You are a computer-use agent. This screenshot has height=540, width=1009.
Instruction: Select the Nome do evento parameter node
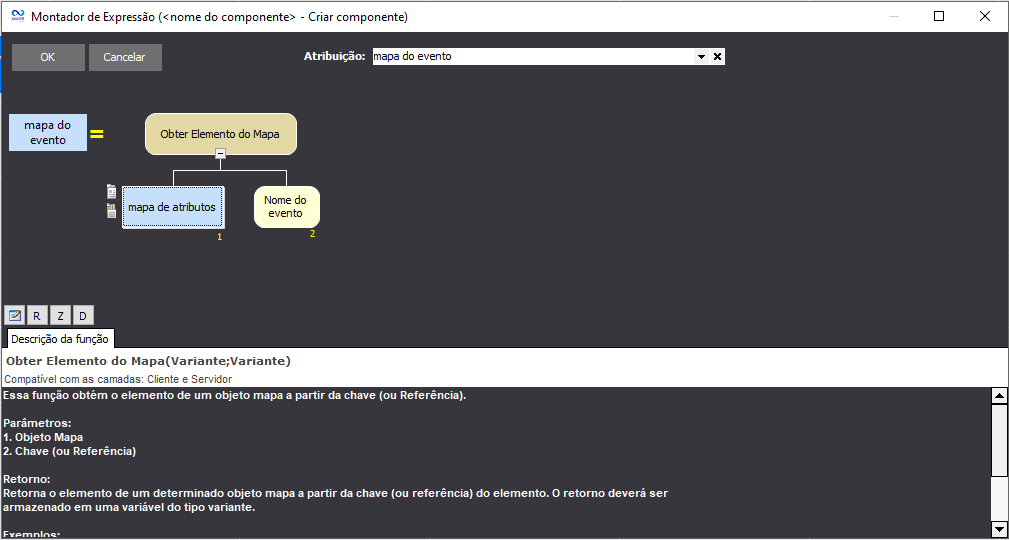coord(286,207)
